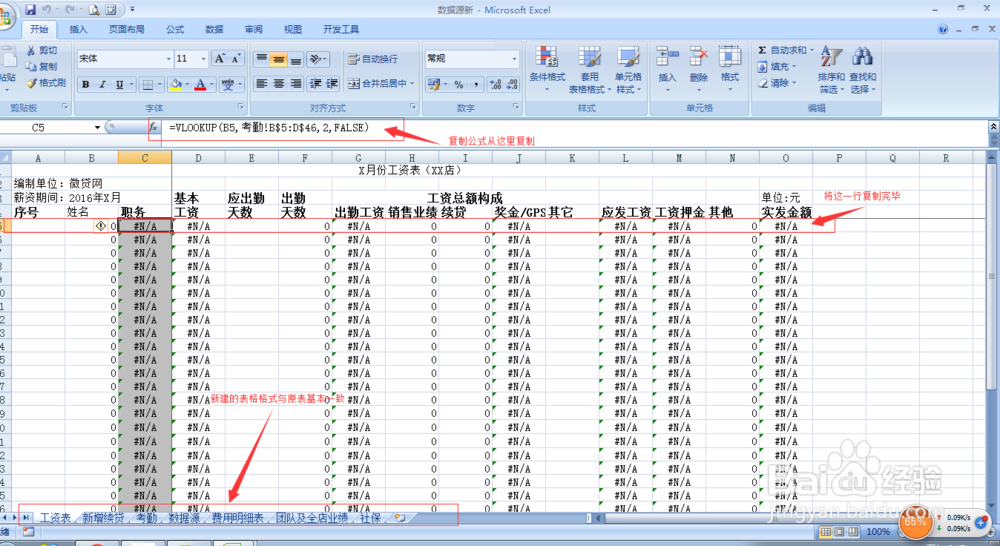Copy selection with the 复制 button
This screenshot has height=546, width=1000.
click(x=42, y=66)
